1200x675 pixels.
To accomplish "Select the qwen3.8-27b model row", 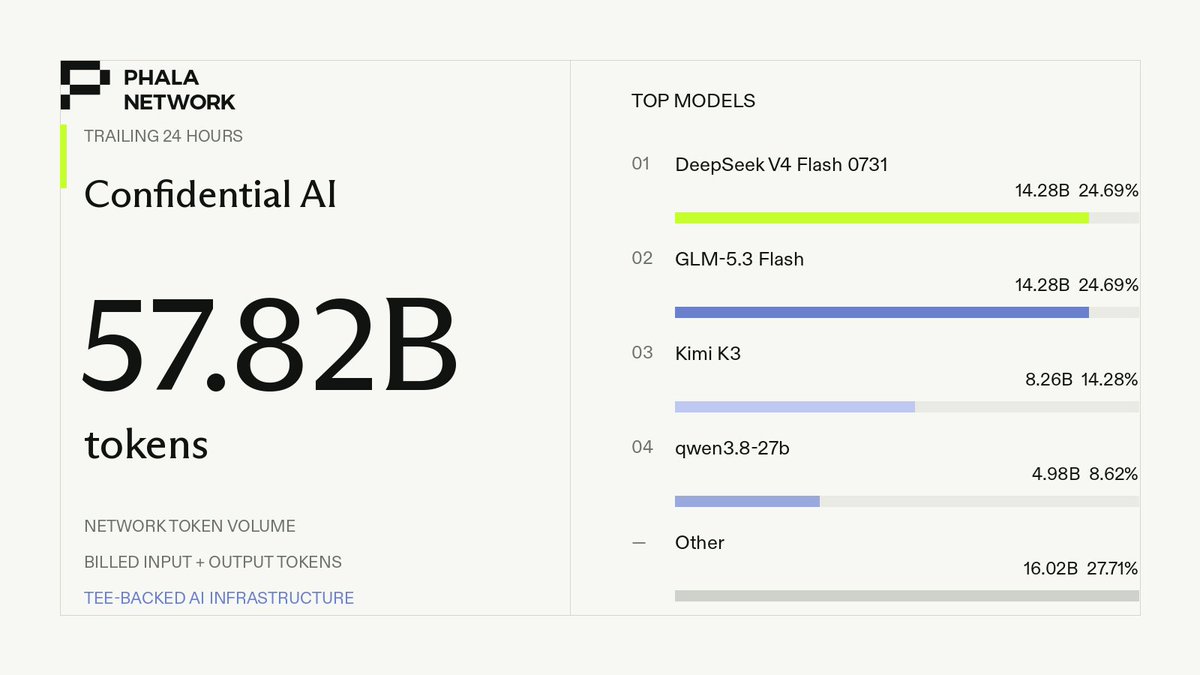I will coord(885,474).
